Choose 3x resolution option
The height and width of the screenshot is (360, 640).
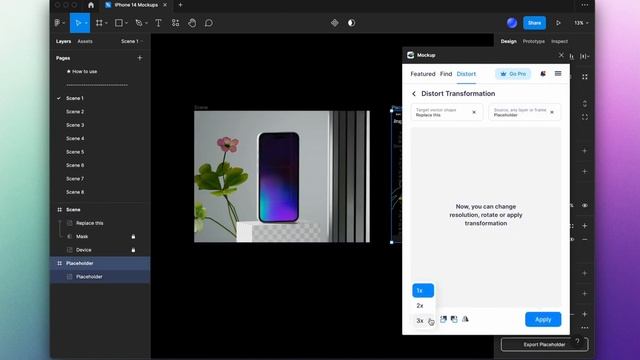[x=423, y=320]
